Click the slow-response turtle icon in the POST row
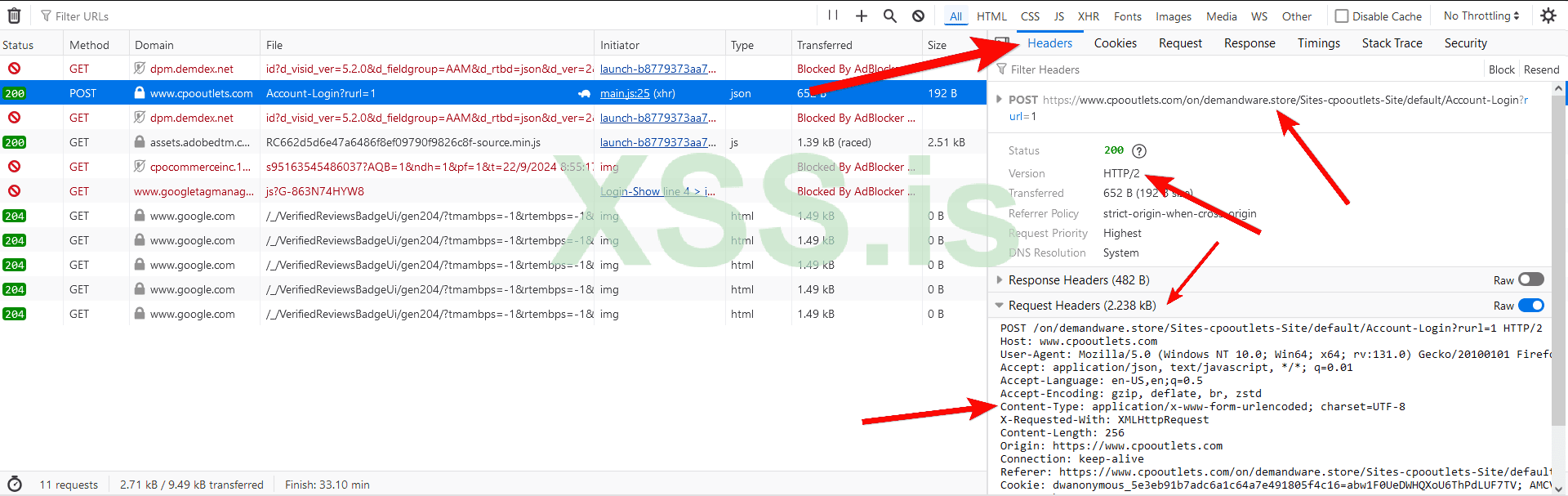 tap(584, 93)
